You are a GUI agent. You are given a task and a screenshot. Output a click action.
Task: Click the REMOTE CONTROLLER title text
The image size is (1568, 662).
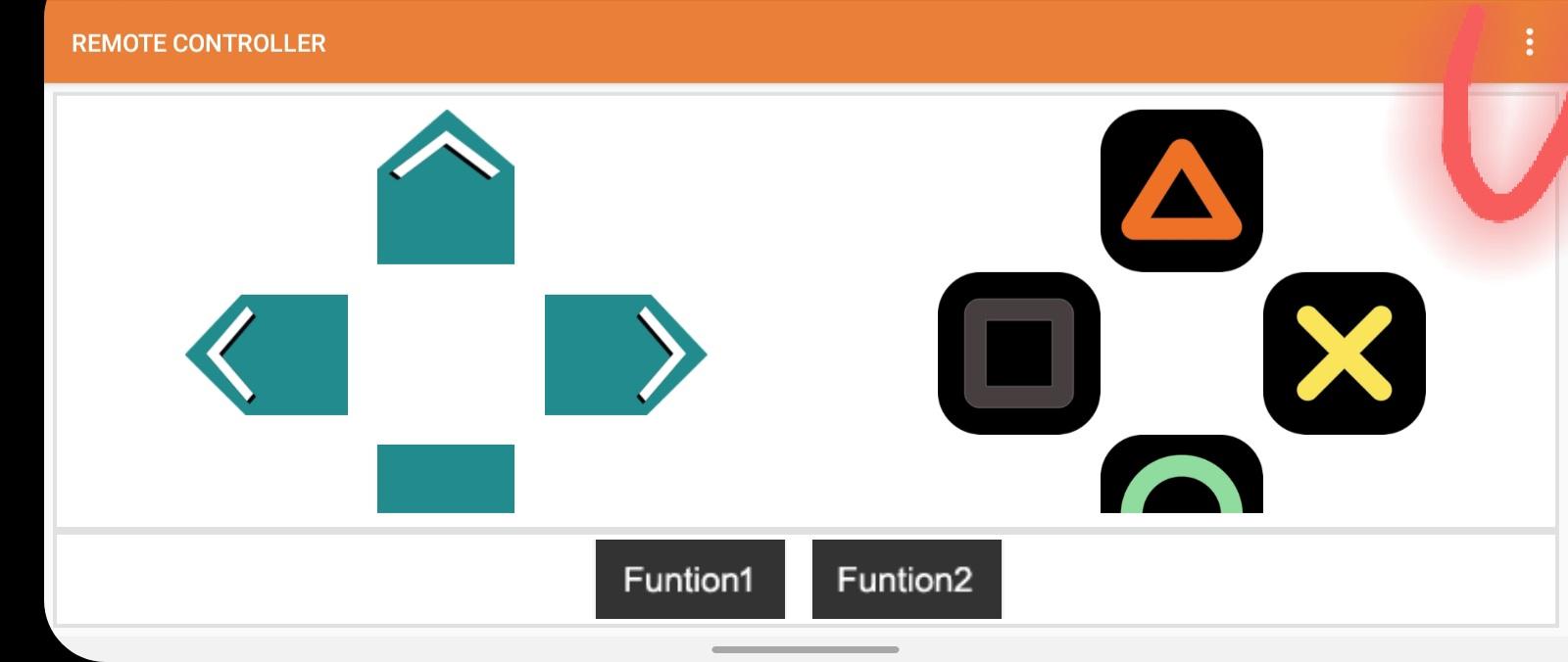pos(199,43)
